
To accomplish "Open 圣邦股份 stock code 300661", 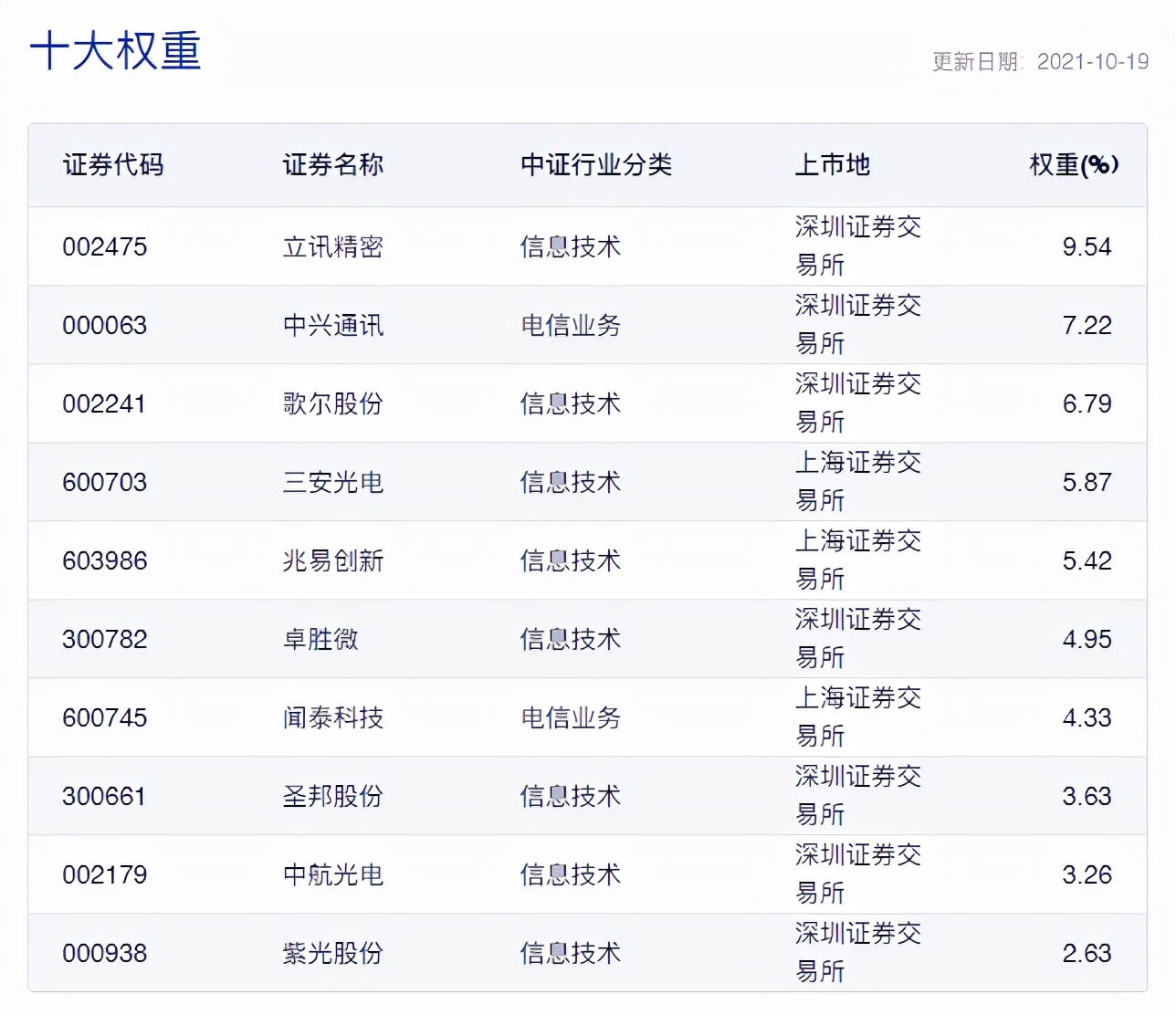I will [104, 796].
